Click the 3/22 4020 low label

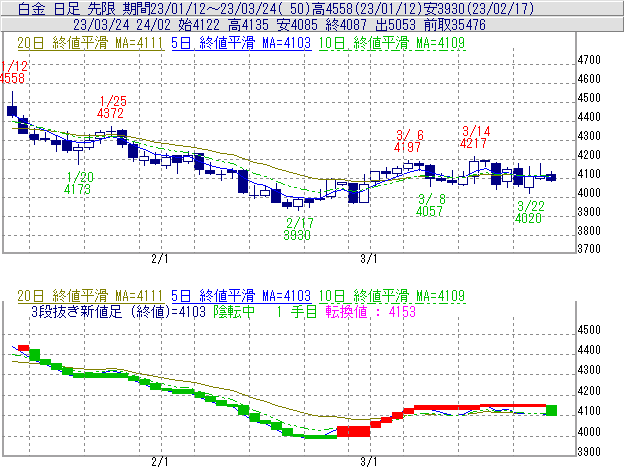pyautogui.click(x=530, y=212)
